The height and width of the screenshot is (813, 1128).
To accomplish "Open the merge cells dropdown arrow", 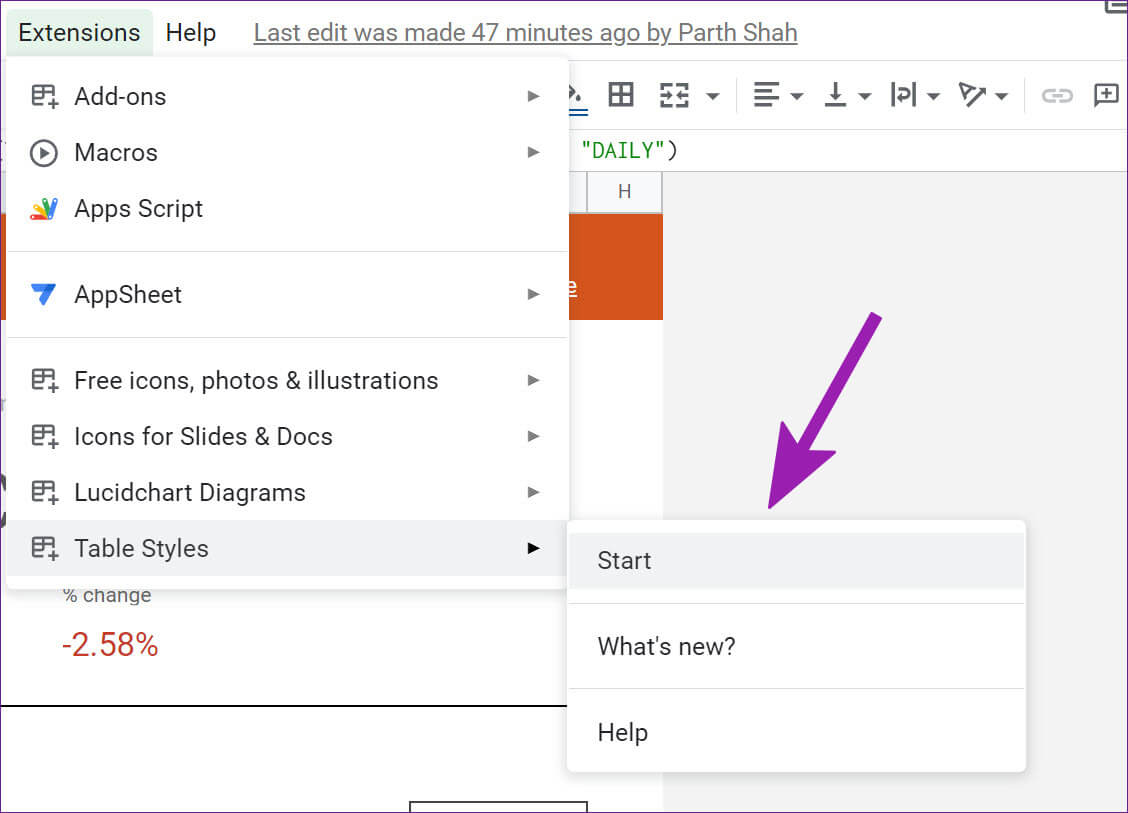I will (x=713, y=96).
